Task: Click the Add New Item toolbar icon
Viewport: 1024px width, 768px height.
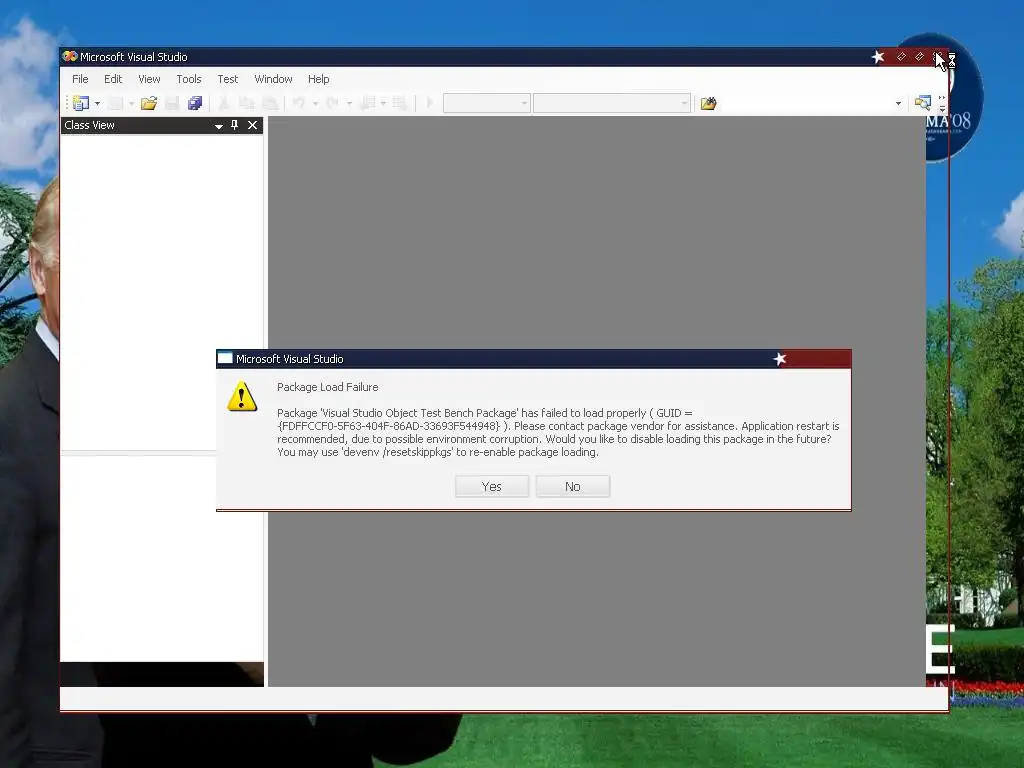Action: [x=116, y=103]
